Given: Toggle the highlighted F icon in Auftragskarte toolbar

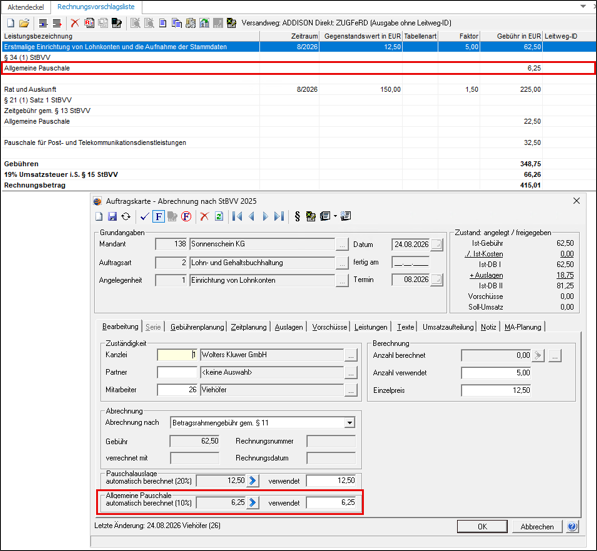Looking at the screenshot, I should coord(158,217).
